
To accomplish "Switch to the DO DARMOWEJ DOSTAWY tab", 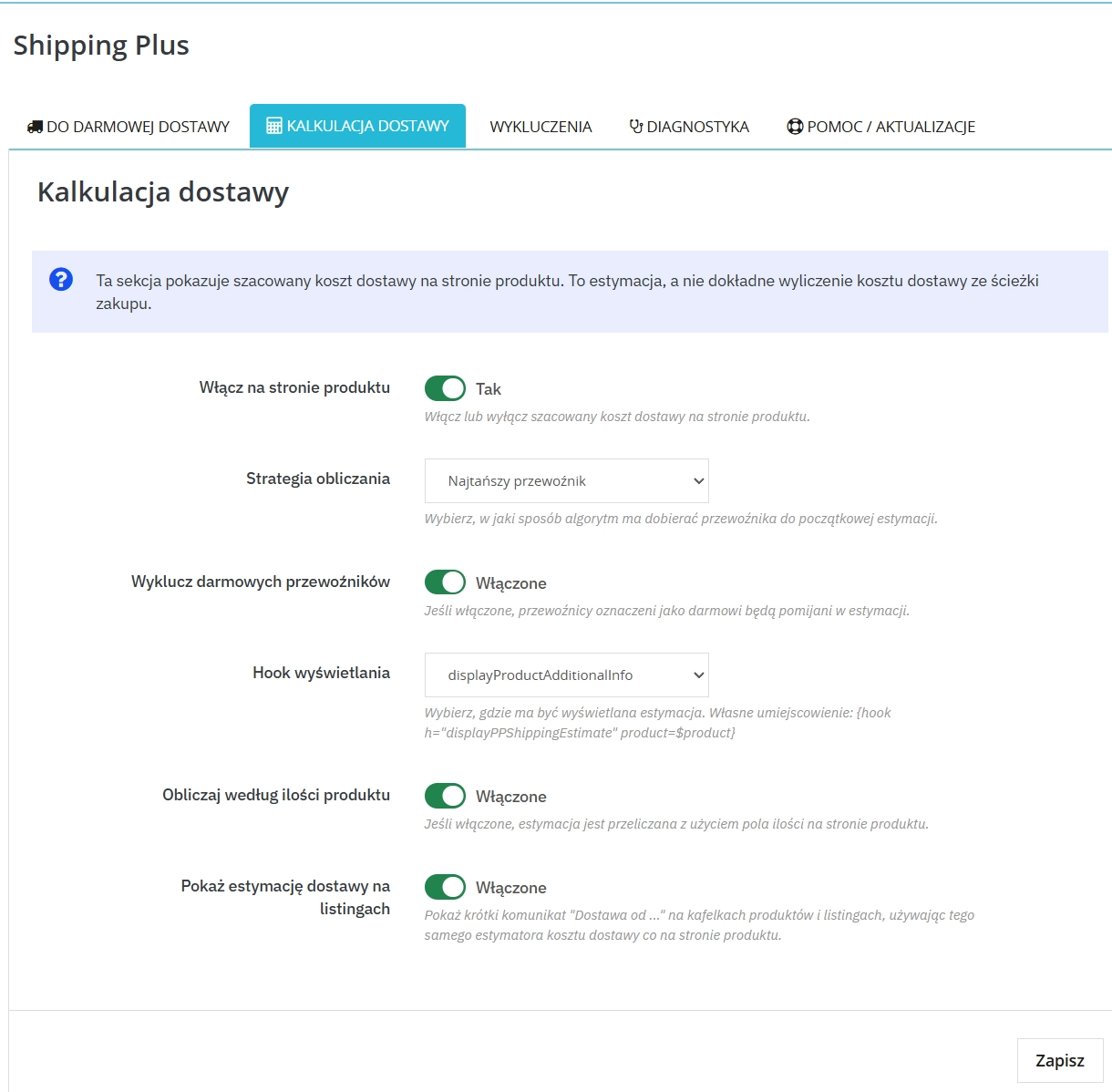I will (137, 126).
